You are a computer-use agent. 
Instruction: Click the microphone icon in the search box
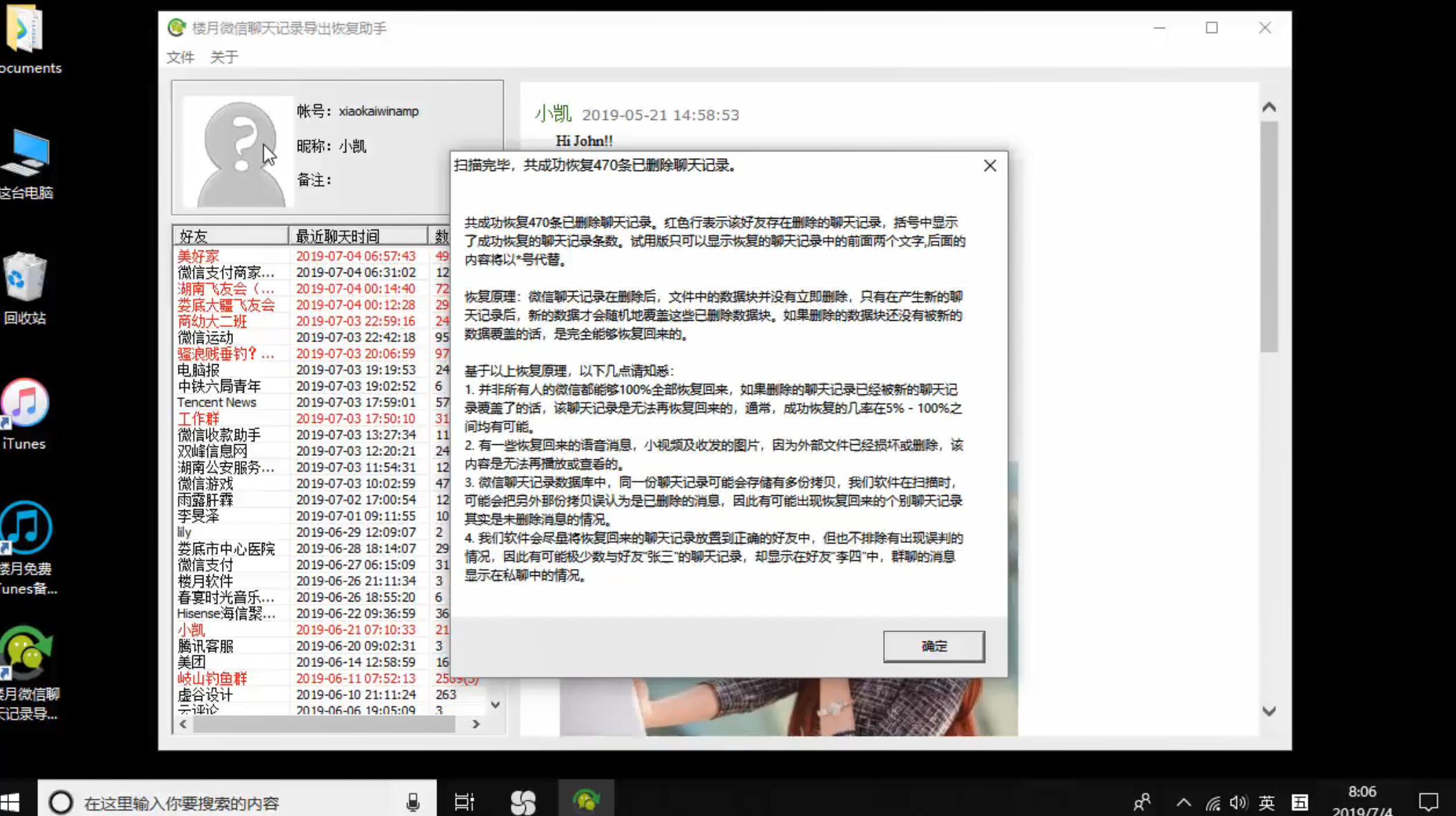click(412, 802)
